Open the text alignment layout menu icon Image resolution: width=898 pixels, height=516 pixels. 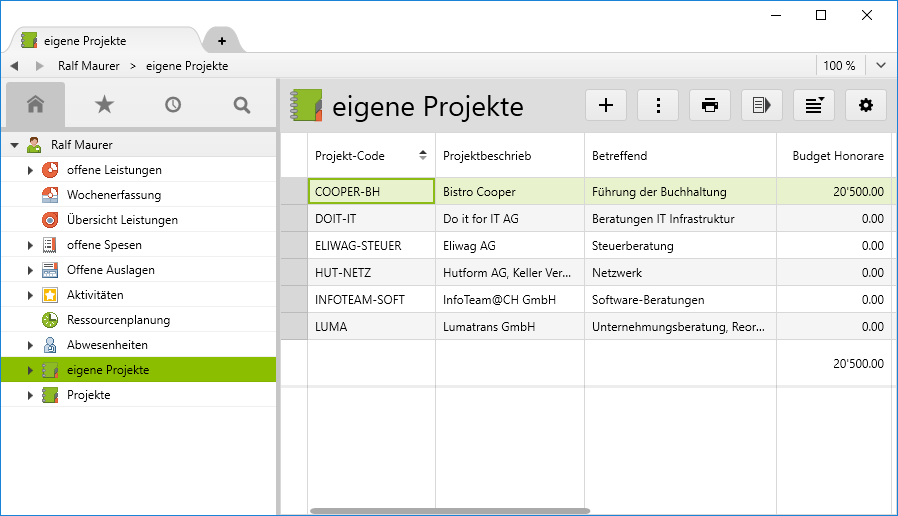814,105
